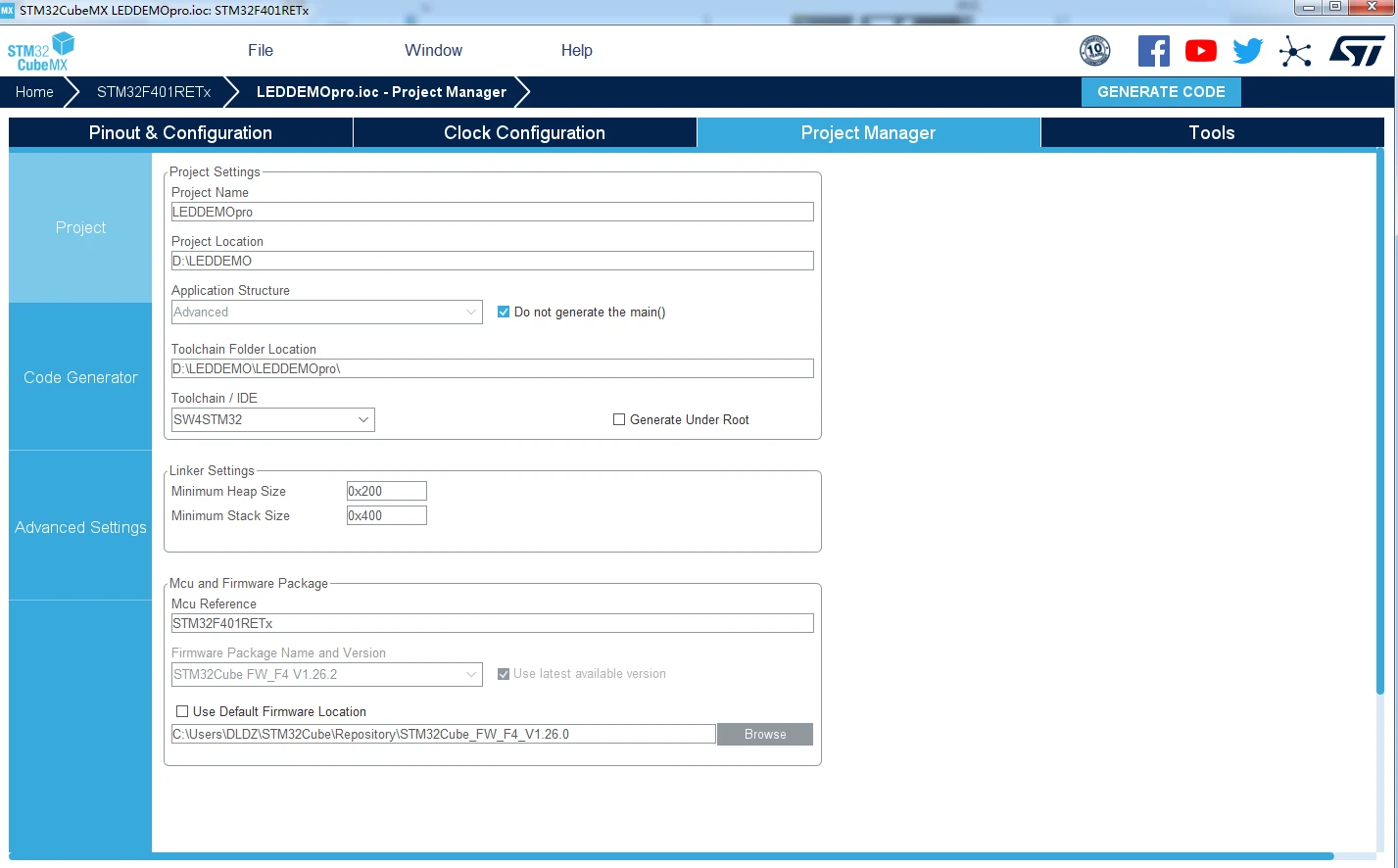Open the Application Structure dropdown
1398x868 pixels.
[326, 312]
